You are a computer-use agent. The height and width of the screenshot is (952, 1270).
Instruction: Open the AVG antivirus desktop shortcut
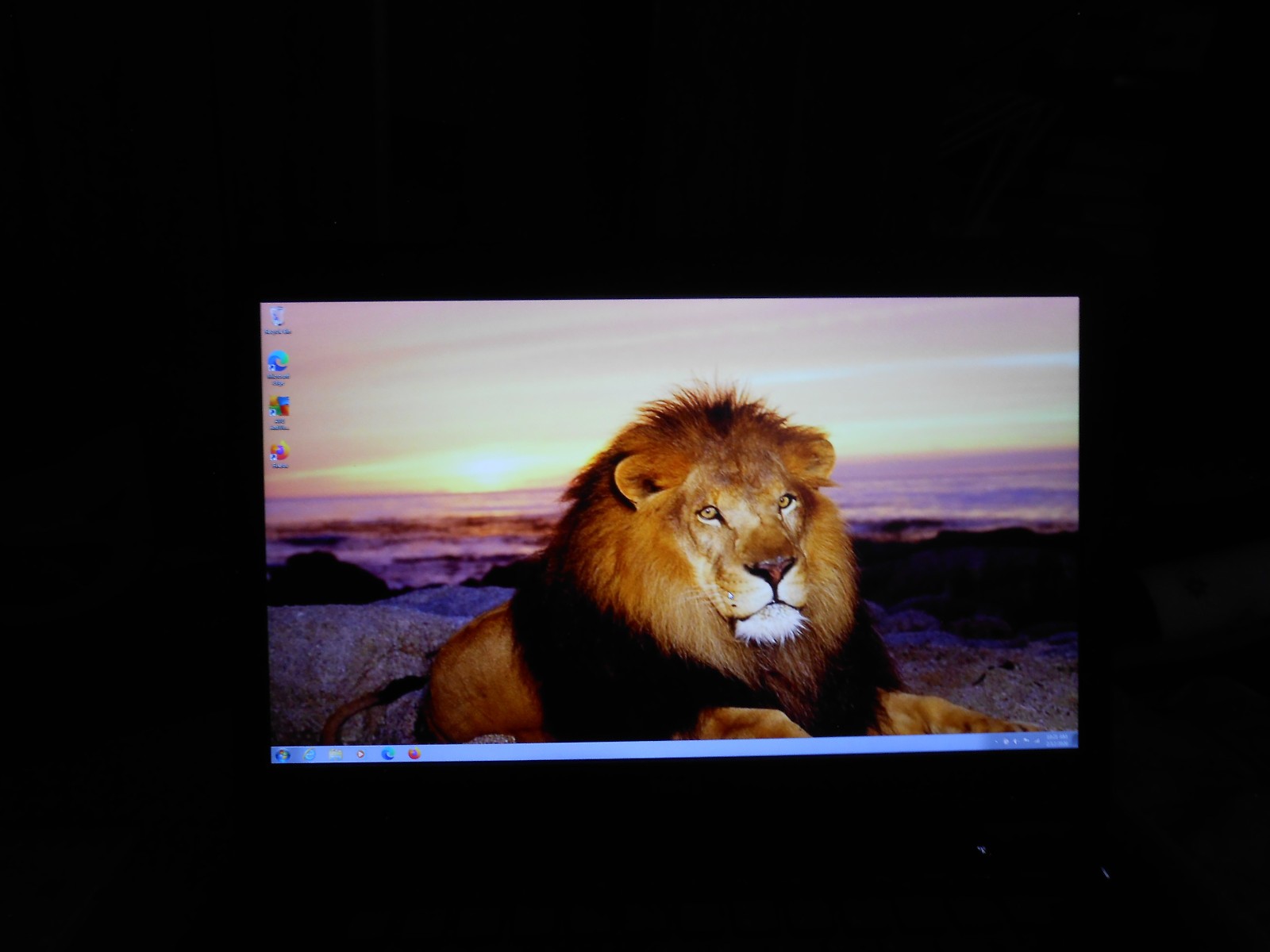tap(279, 413)
